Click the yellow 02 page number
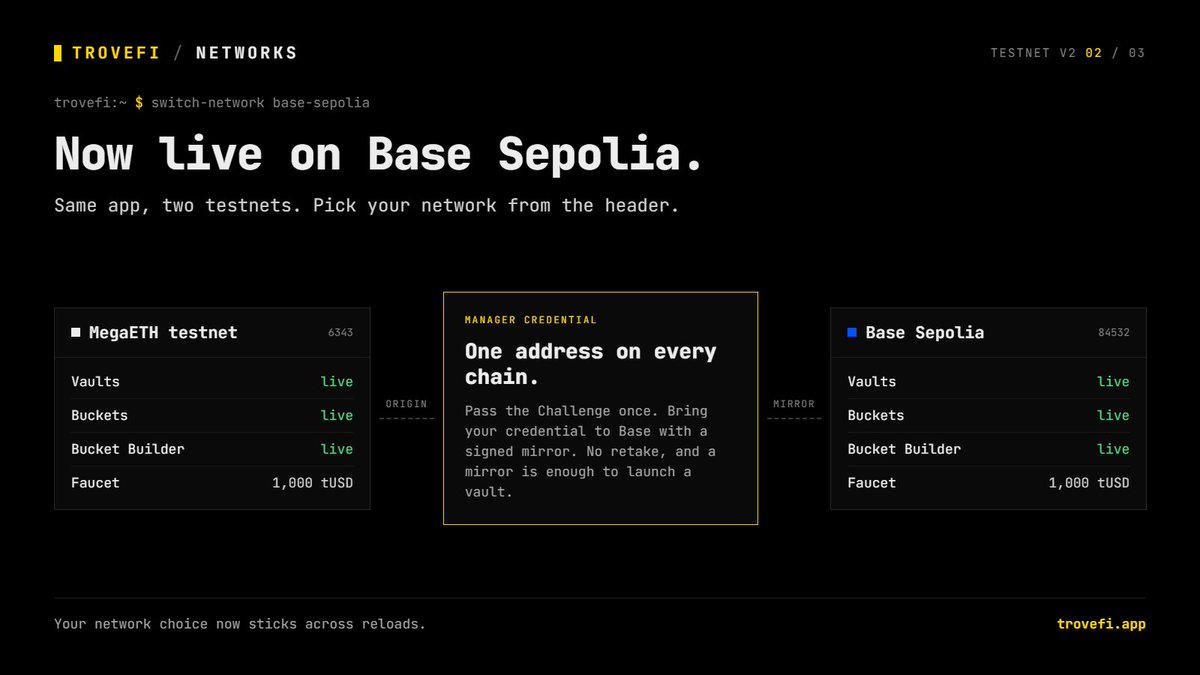Screen dimensions: 1200x675 [1094, 53]
